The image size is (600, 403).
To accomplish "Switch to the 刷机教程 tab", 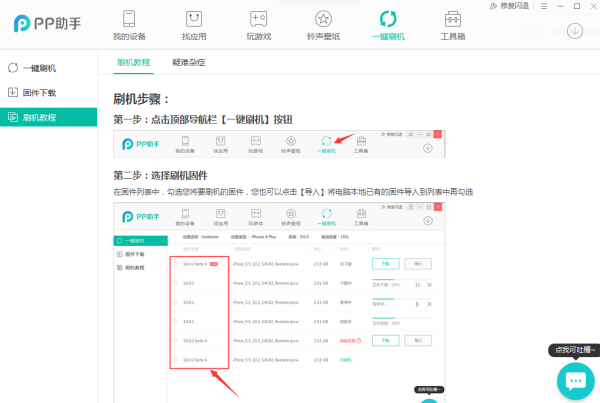I will [134, 62].
